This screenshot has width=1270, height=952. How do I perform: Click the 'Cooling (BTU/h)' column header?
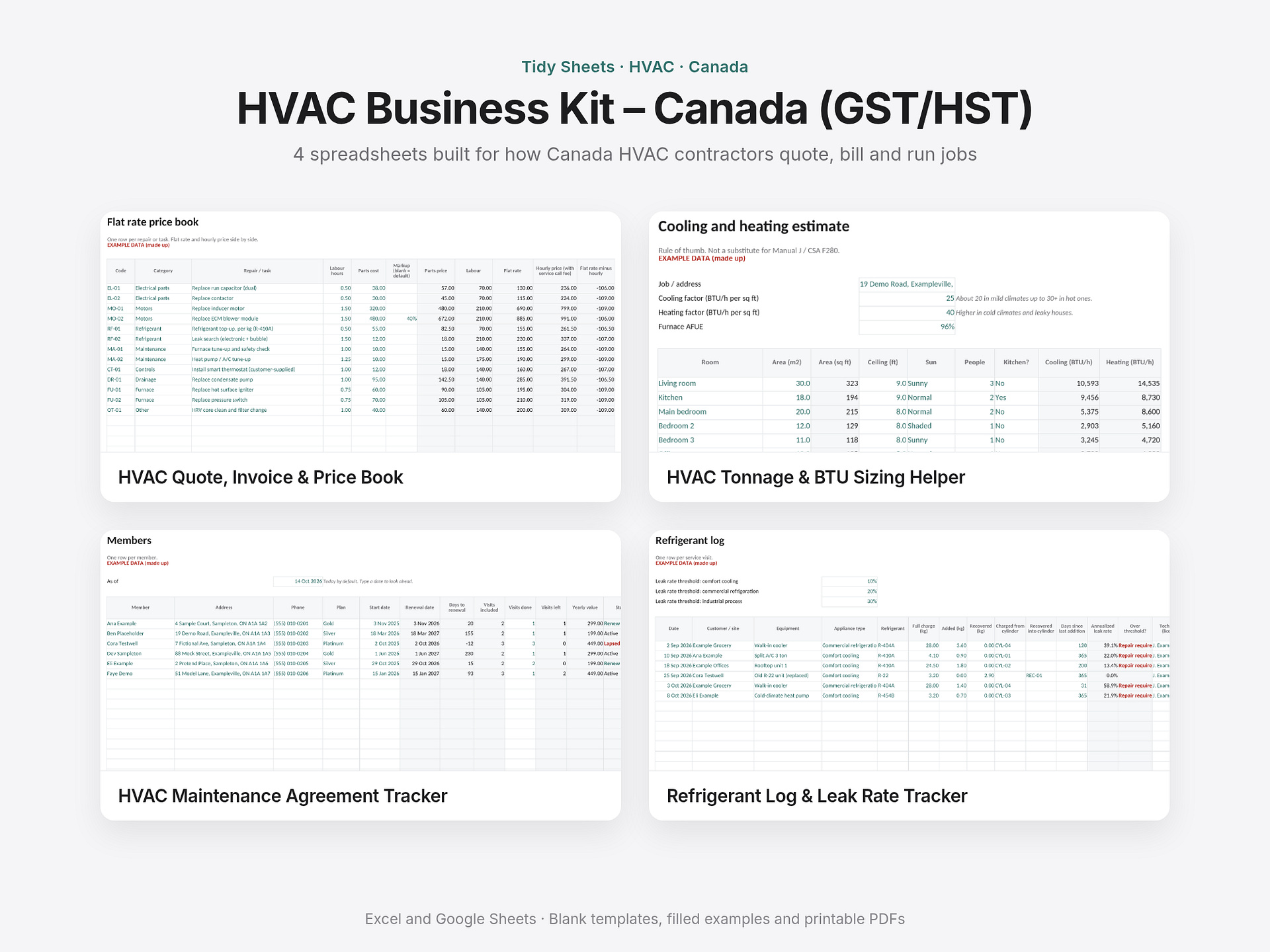1068,362
